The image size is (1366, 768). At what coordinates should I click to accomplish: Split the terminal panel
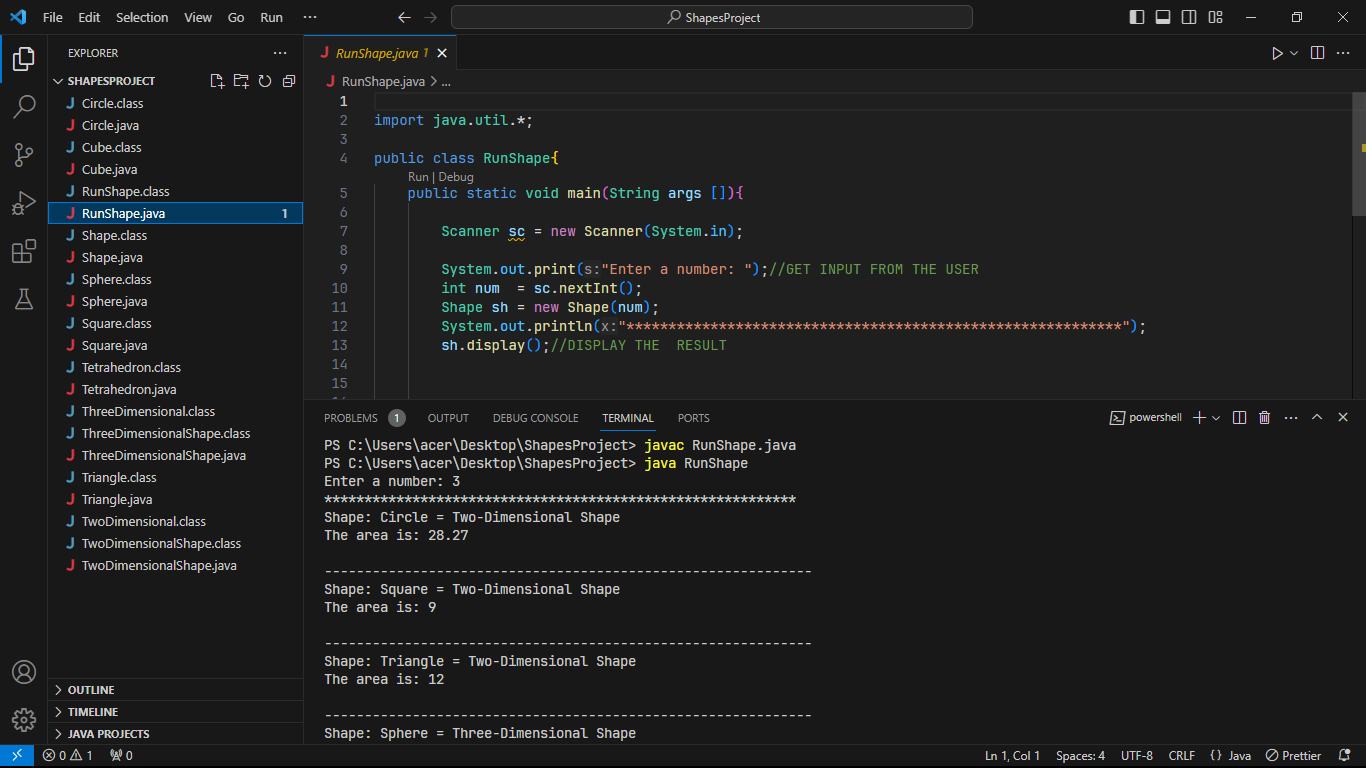click(x=1239, y=418)
